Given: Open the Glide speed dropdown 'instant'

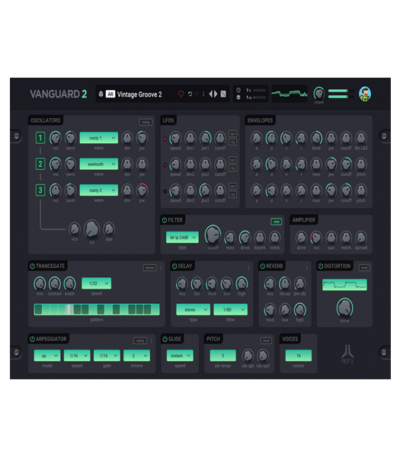Looking at the screenshot, I should (x=180, y=356).
